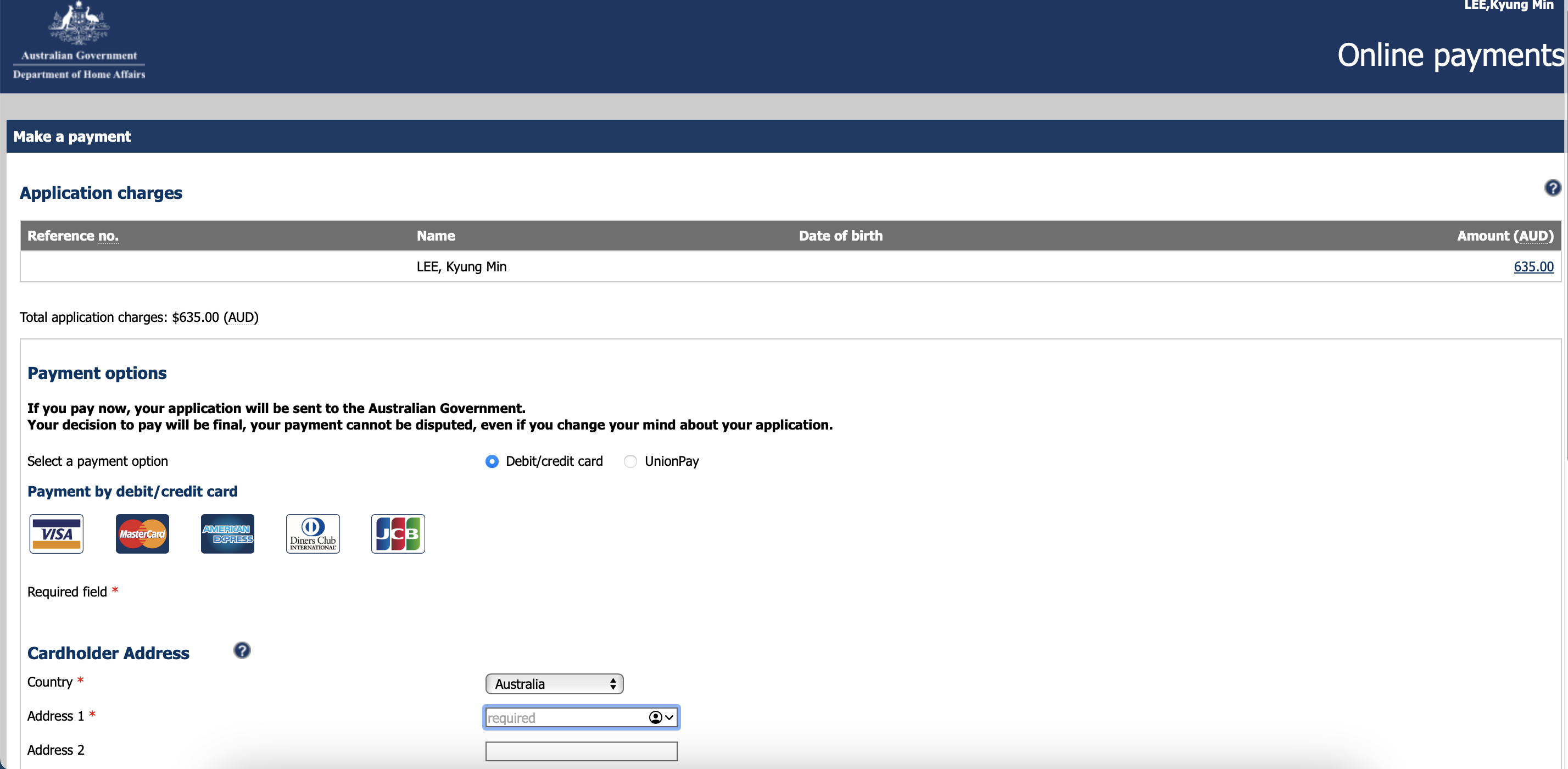Viewport: 1568px width, 769px height.
Task: Click the table cell 'LEE, Kyung Min'
Action: click(461, 267)
